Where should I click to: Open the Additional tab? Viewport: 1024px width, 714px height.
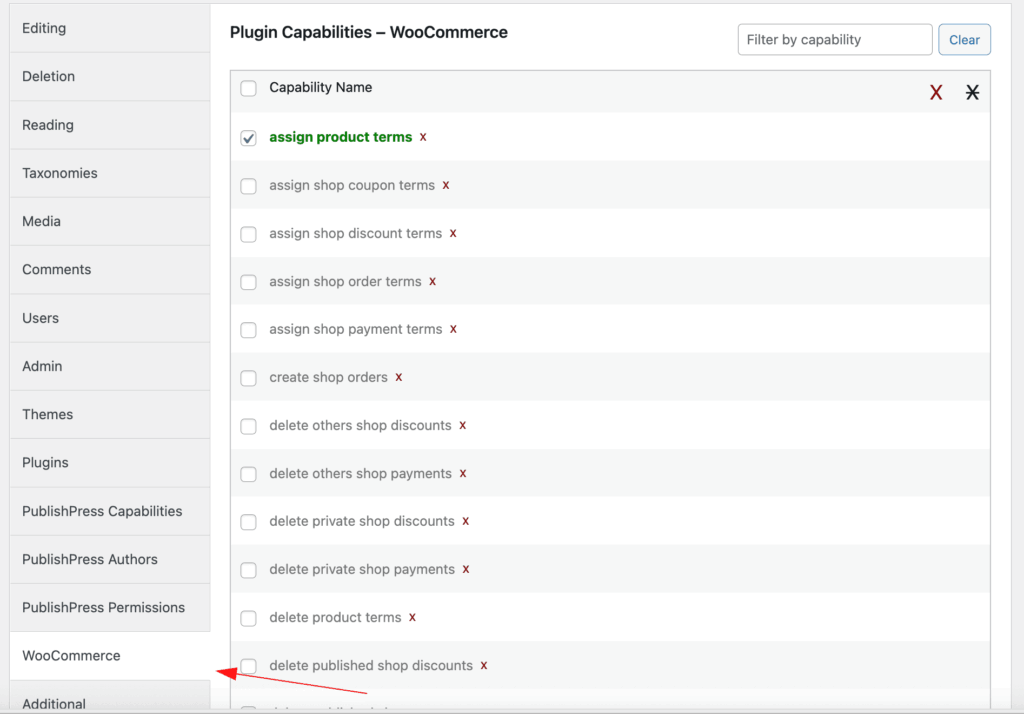[x=110, y=696]
